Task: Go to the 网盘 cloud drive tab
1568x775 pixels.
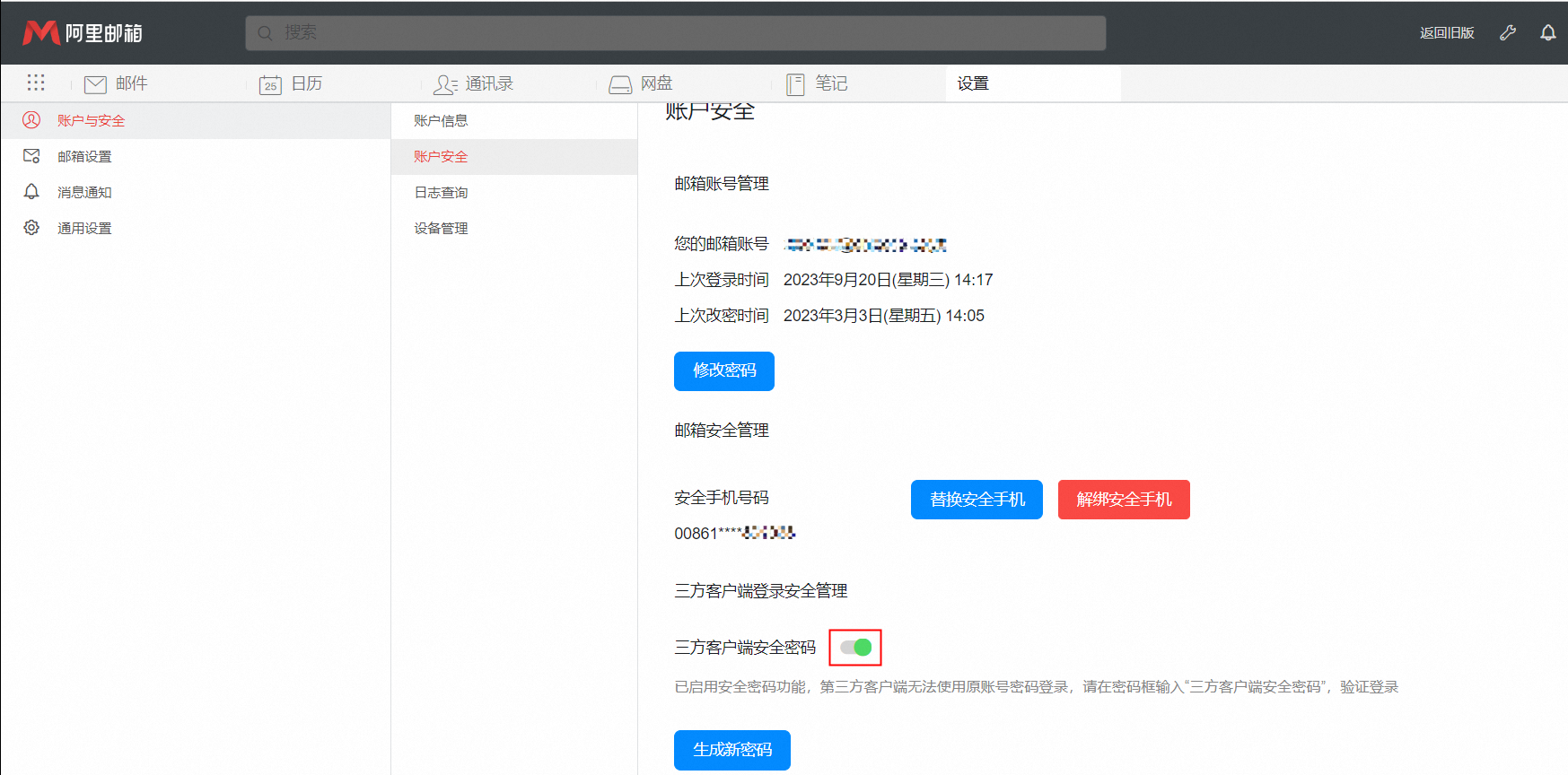Action: (641, 83)
